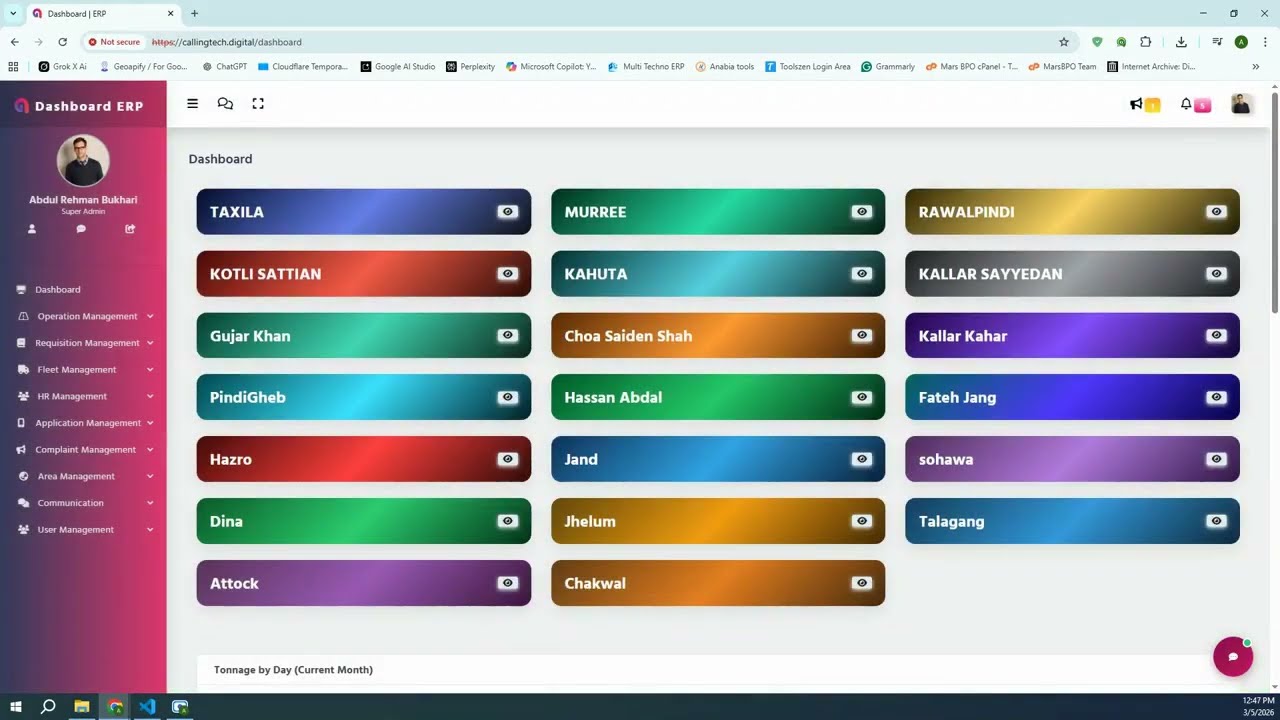Open browser extensions puzzle icon
The width and height of the screenshot is (1280, 720).
coord(1146,42)
